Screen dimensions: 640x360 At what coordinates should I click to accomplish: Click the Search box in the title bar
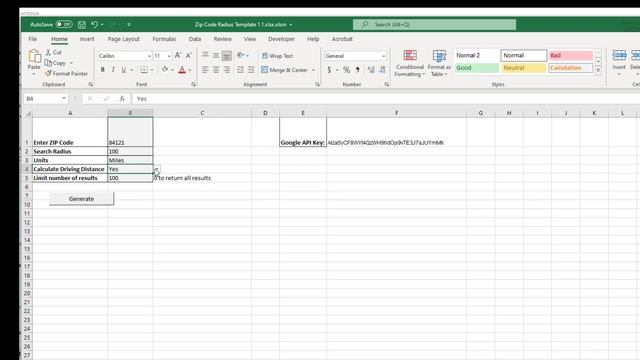point(434,24)
